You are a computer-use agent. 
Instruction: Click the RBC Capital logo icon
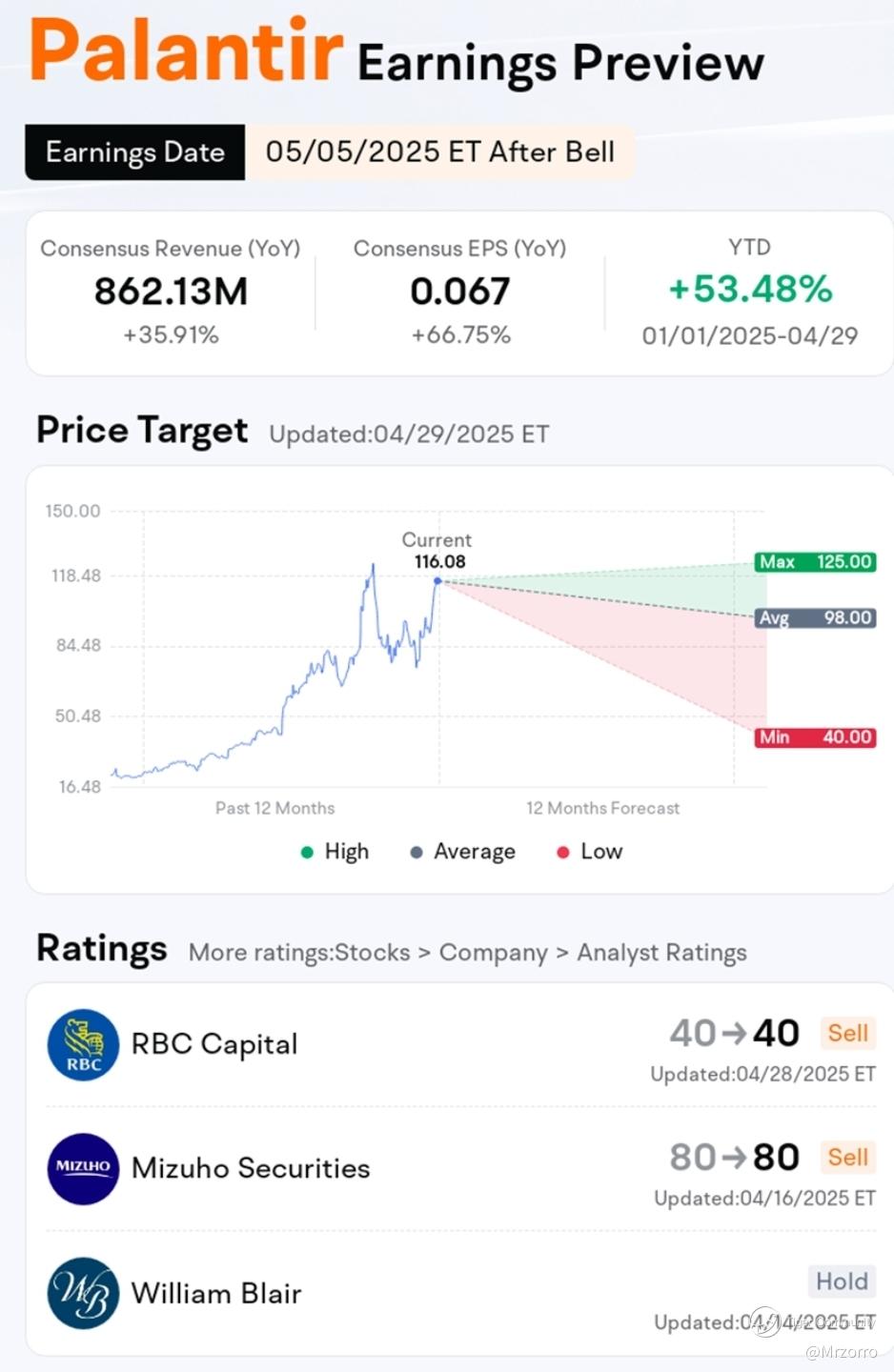click(83, 1044)
